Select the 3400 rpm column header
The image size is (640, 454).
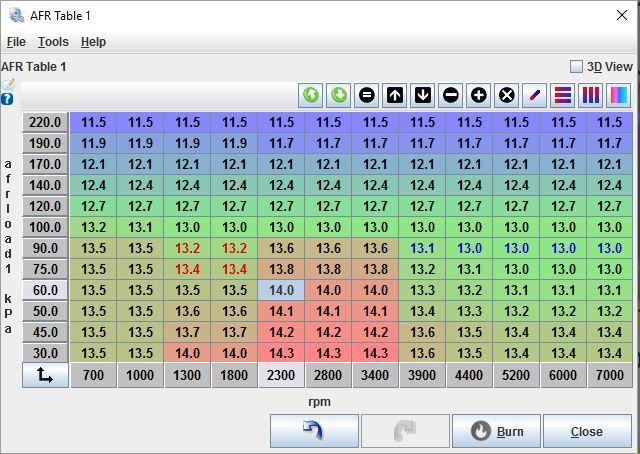375,375
